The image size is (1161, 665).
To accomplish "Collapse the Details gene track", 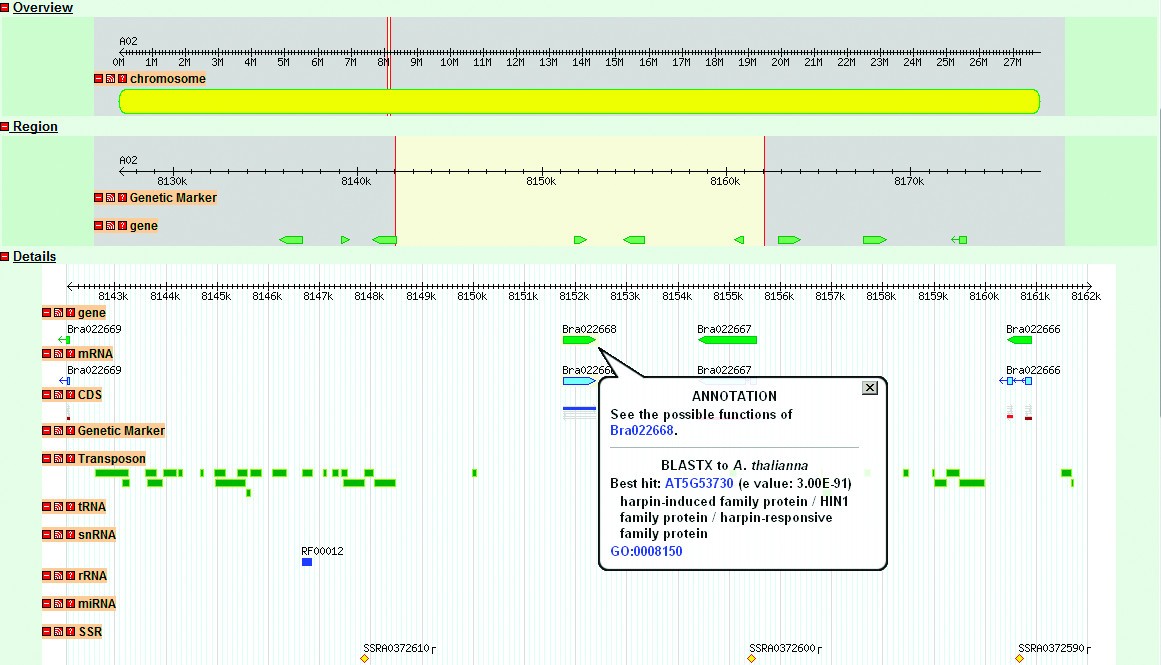I will pyautogui.click(x=46, y=313).
